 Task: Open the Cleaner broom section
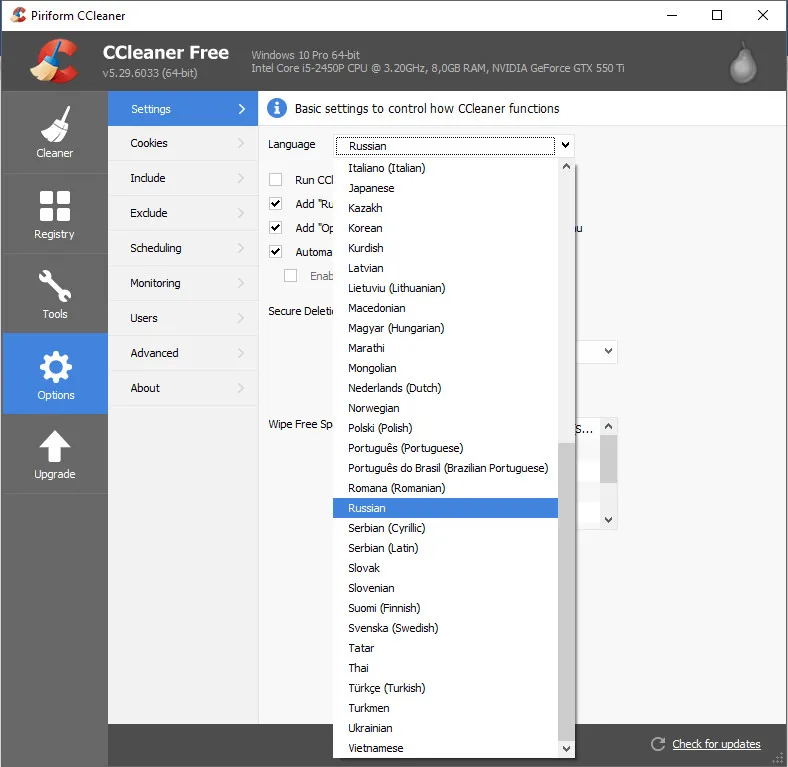(54, 132)
